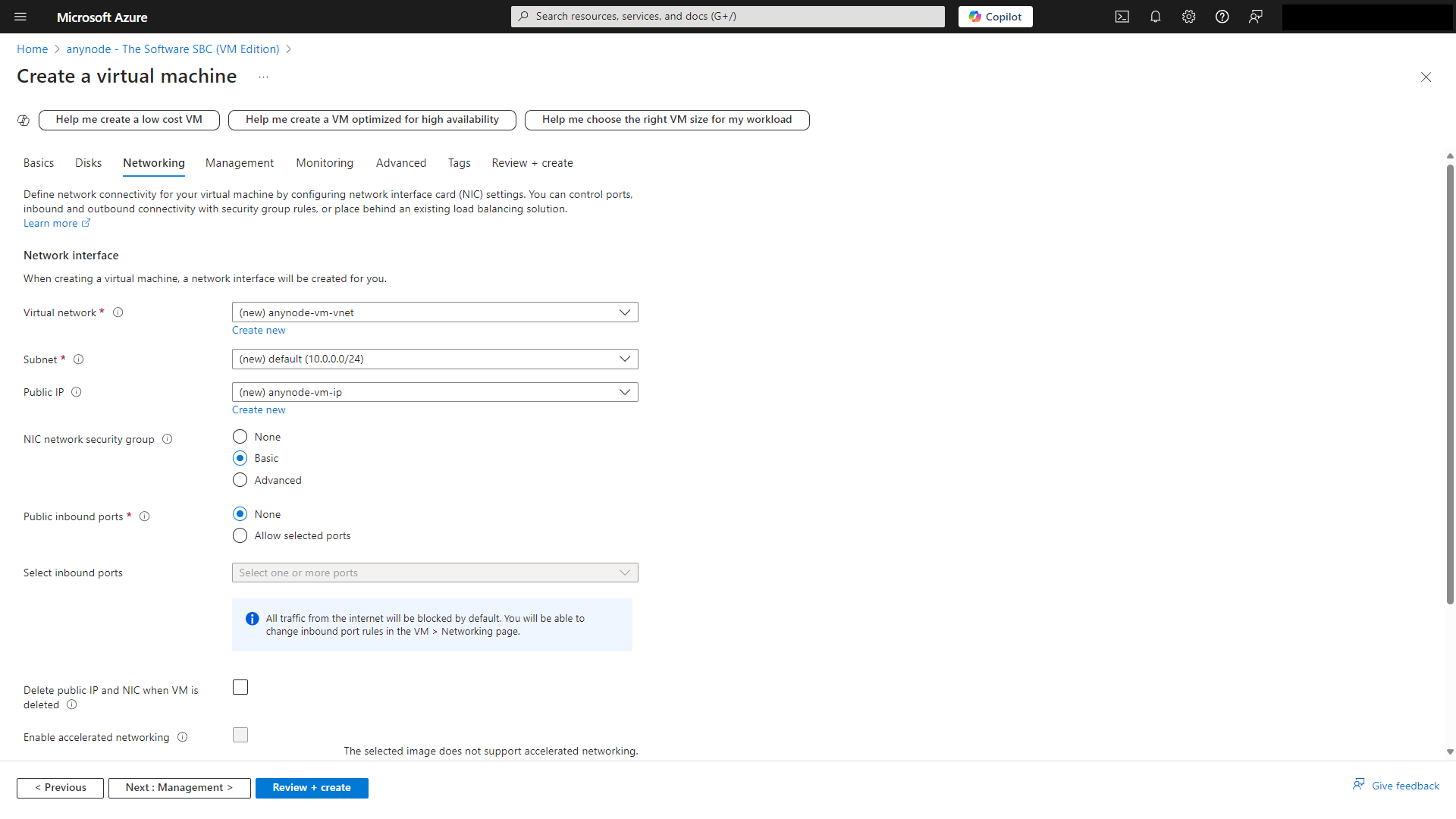This screenshot has width=1456, height=819.
Task: Click the external link icon by Learn more
Action: [86, 223]
